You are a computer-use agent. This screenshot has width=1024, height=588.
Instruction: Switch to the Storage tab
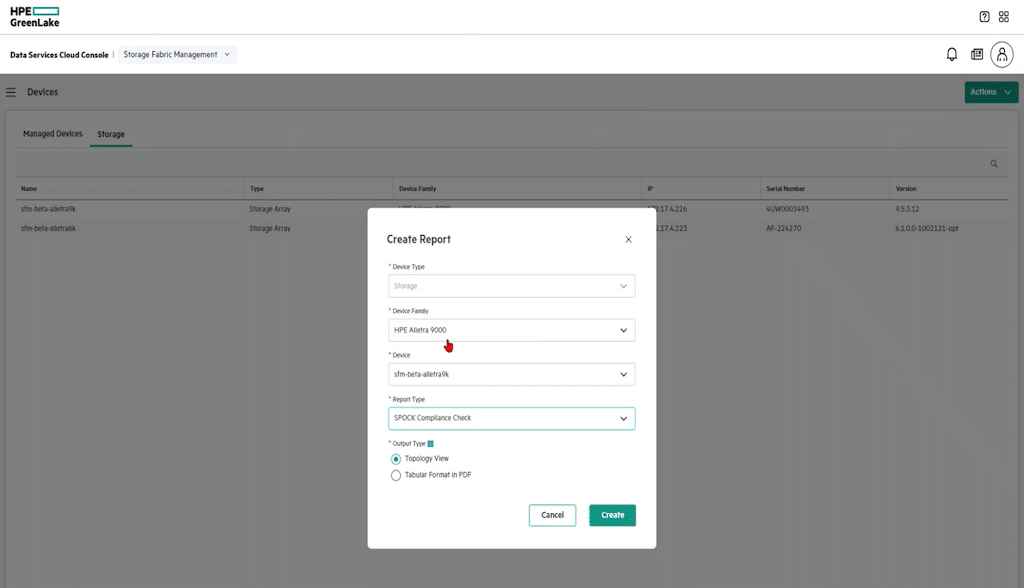pyautogui.click(x=111, y=135)
